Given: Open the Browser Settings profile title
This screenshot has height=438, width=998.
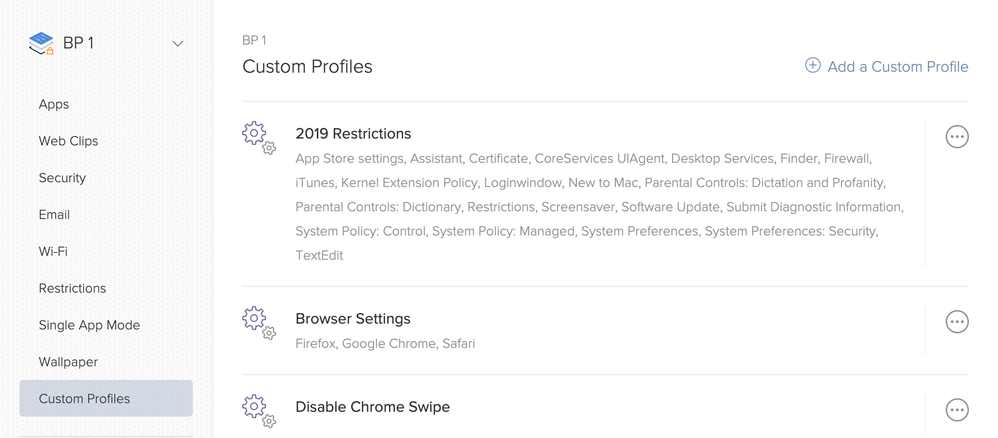Looking at the screenshot, I should pyautogui.click(x=353, y=318).
